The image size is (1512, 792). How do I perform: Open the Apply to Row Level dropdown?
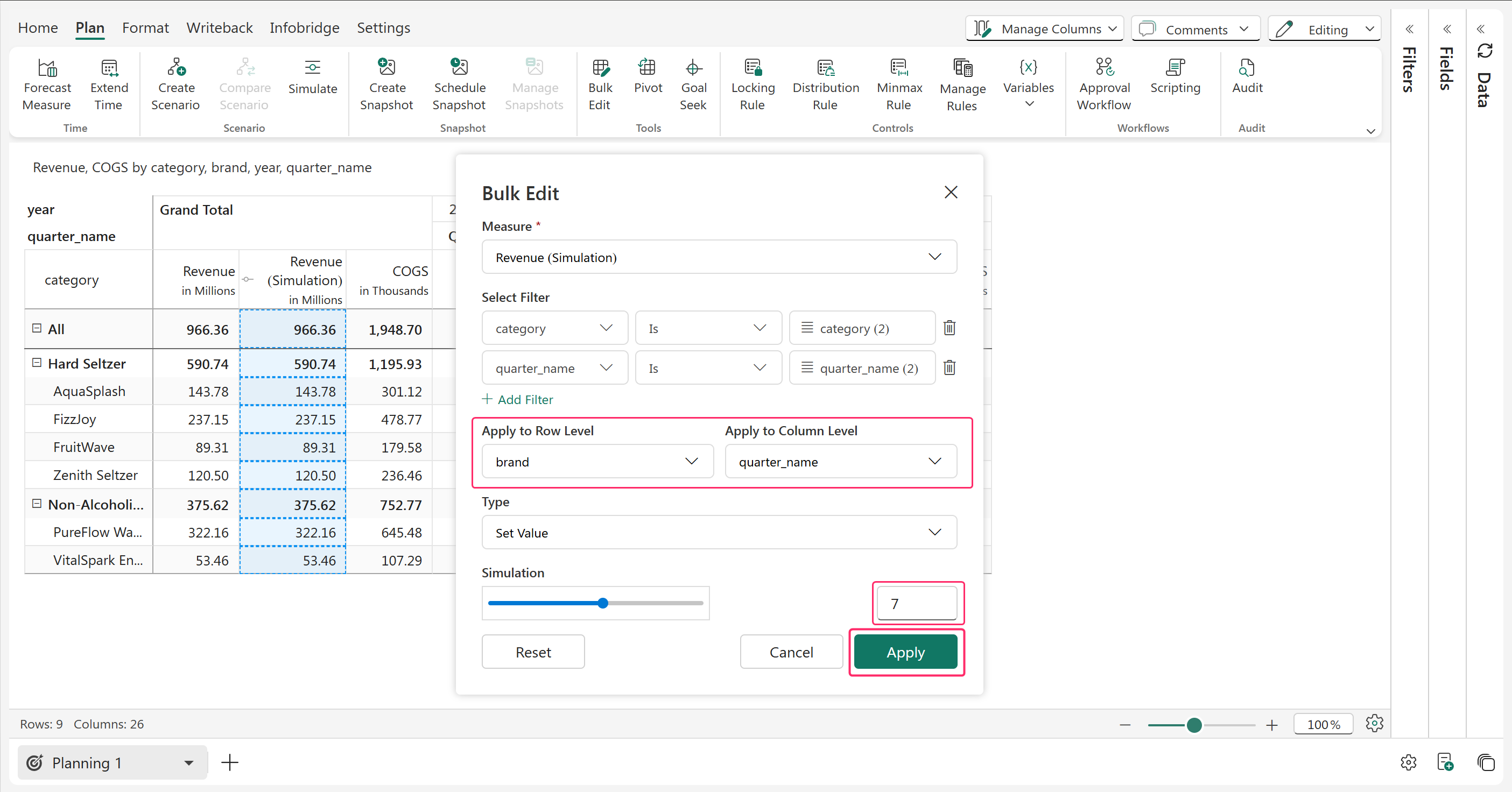click(x=597, y=462)
